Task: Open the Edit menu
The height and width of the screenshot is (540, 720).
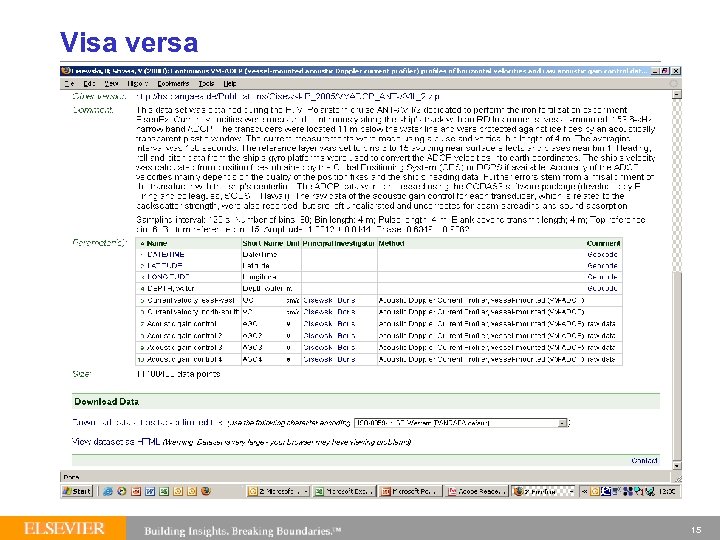Action: (x=89, y=84)
